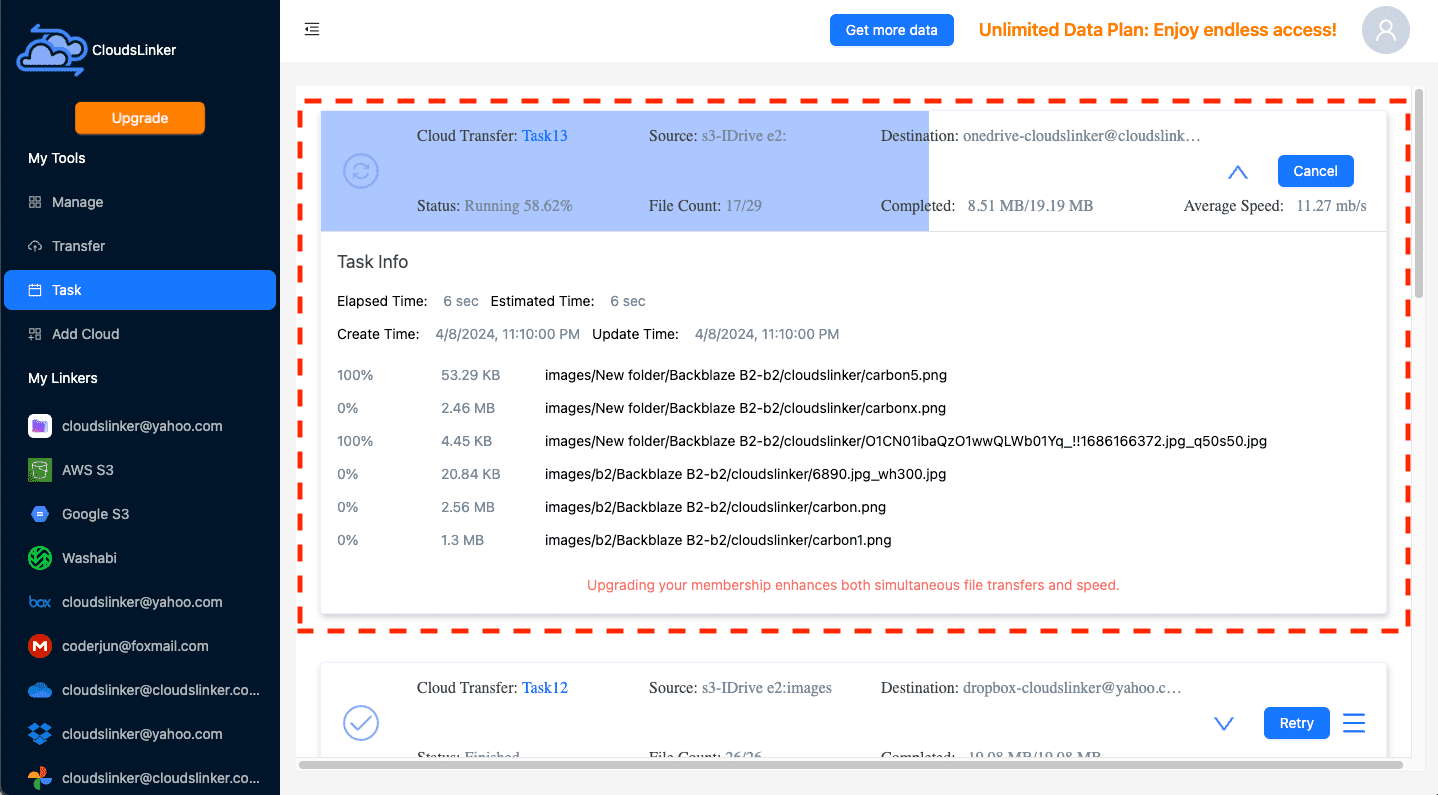
Task: Retry the Task12 transfer
Action: (x=1296, y=723)
